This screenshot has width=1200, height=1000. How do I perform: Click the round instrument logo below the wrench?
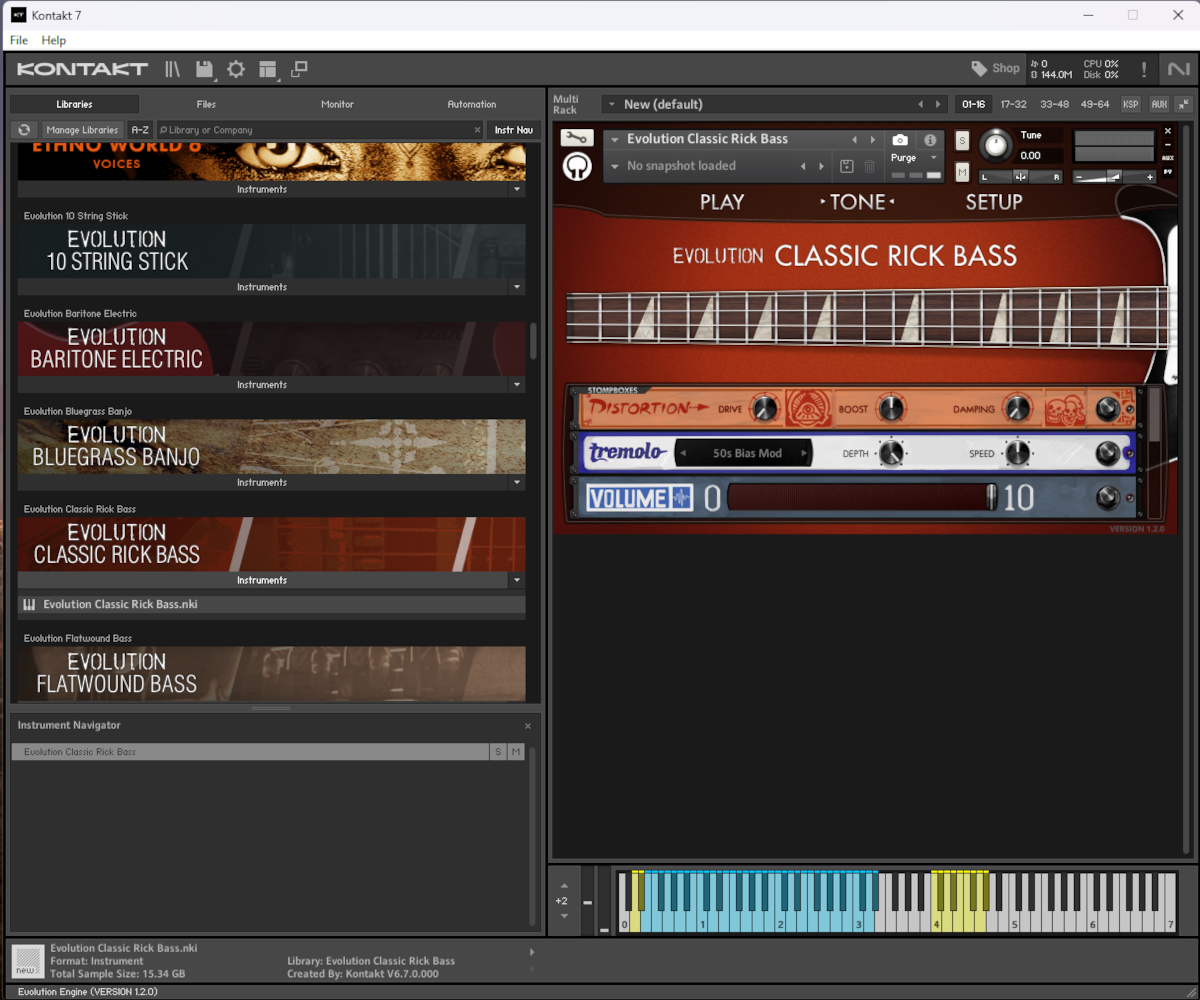pos(577,167)
